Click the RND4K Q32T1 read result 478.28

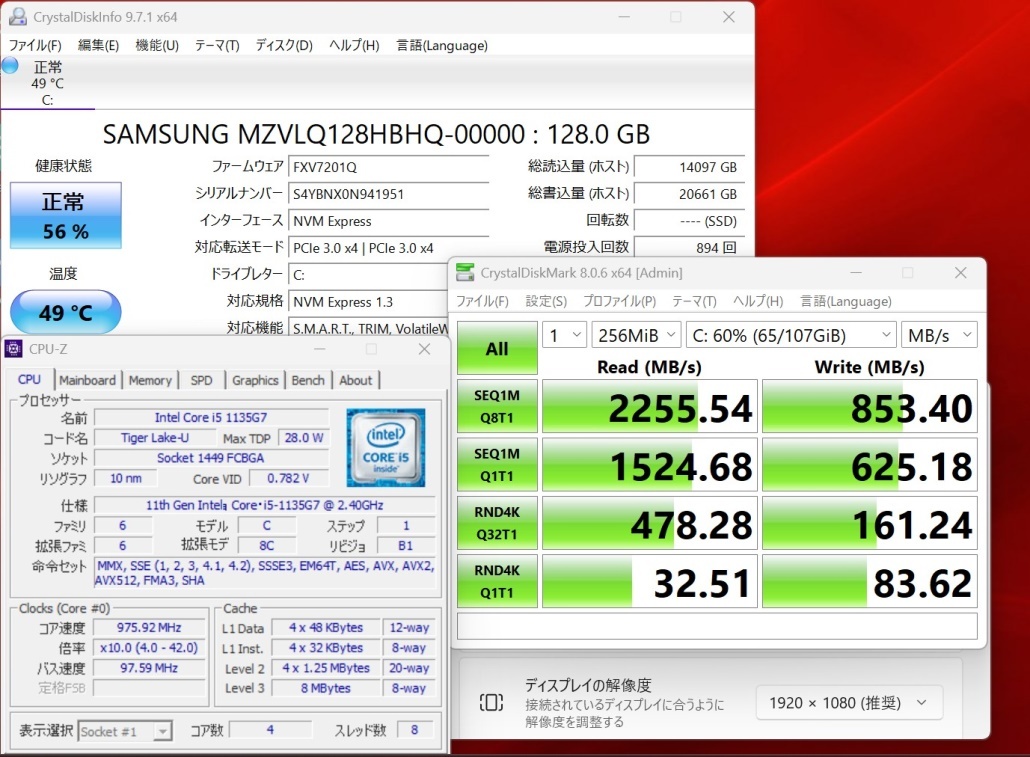click(650, 523)
